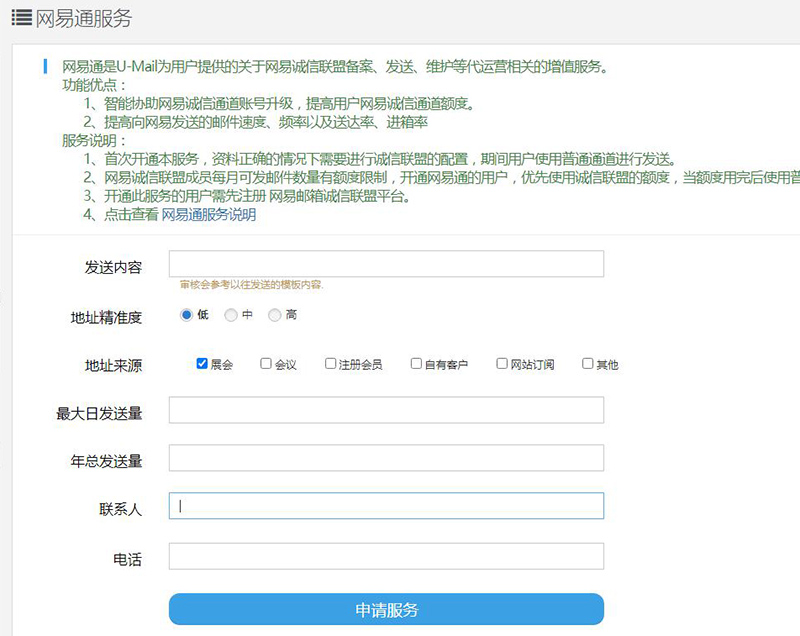The height and width of the screenshot is (636, 800).
Task: Focus the 发送内容 input field
Action: [386, 263]
